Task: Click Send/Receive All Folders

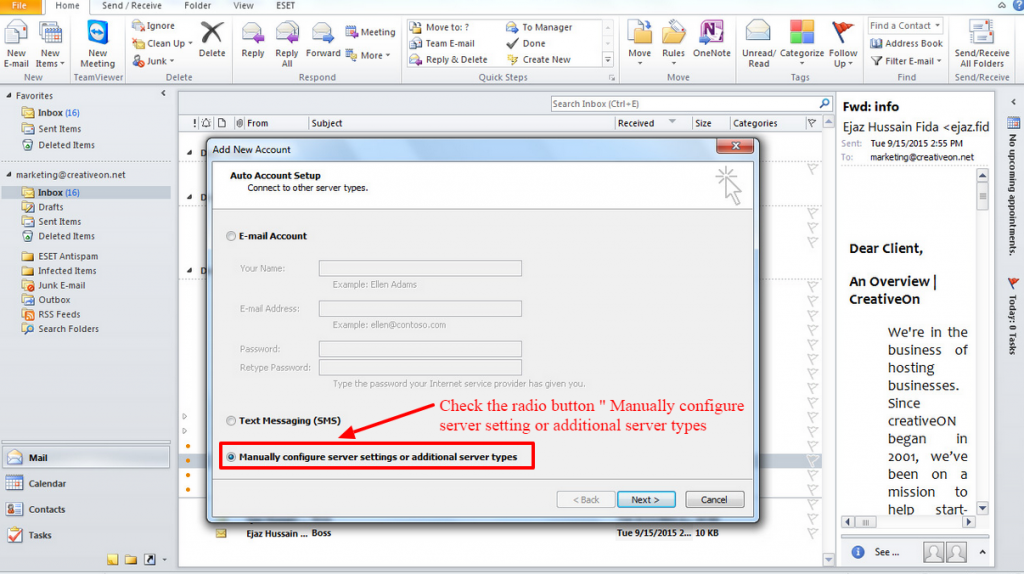Action: tap(982, 44)
